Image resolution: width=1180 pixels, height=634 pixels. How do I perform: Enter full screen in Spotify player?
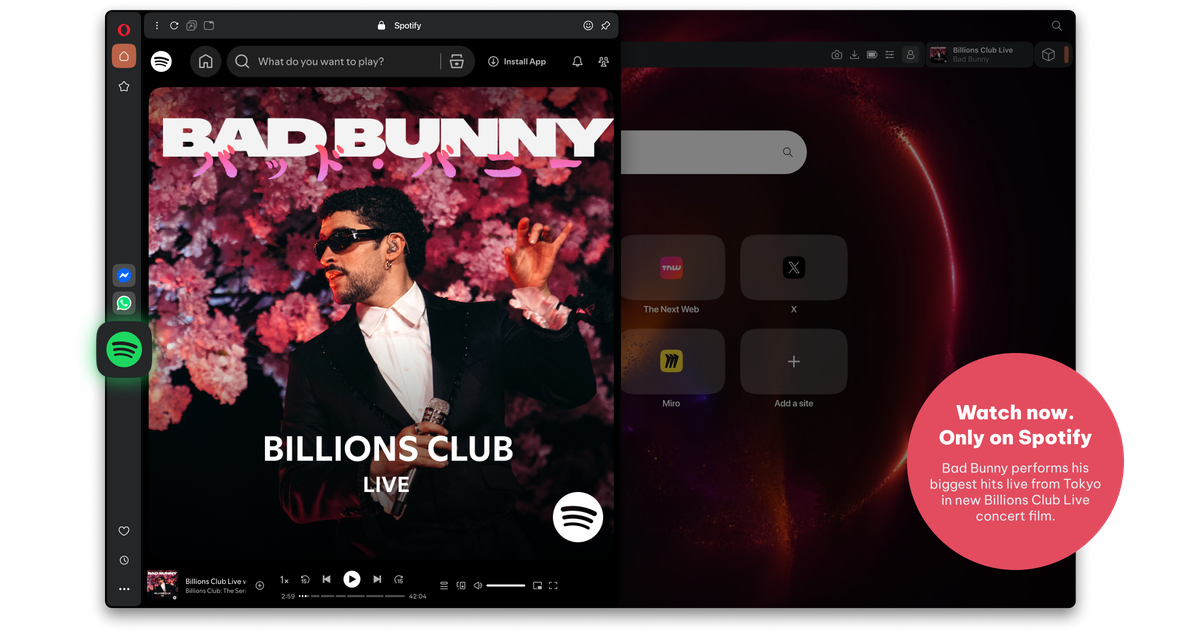pos(553,586)
